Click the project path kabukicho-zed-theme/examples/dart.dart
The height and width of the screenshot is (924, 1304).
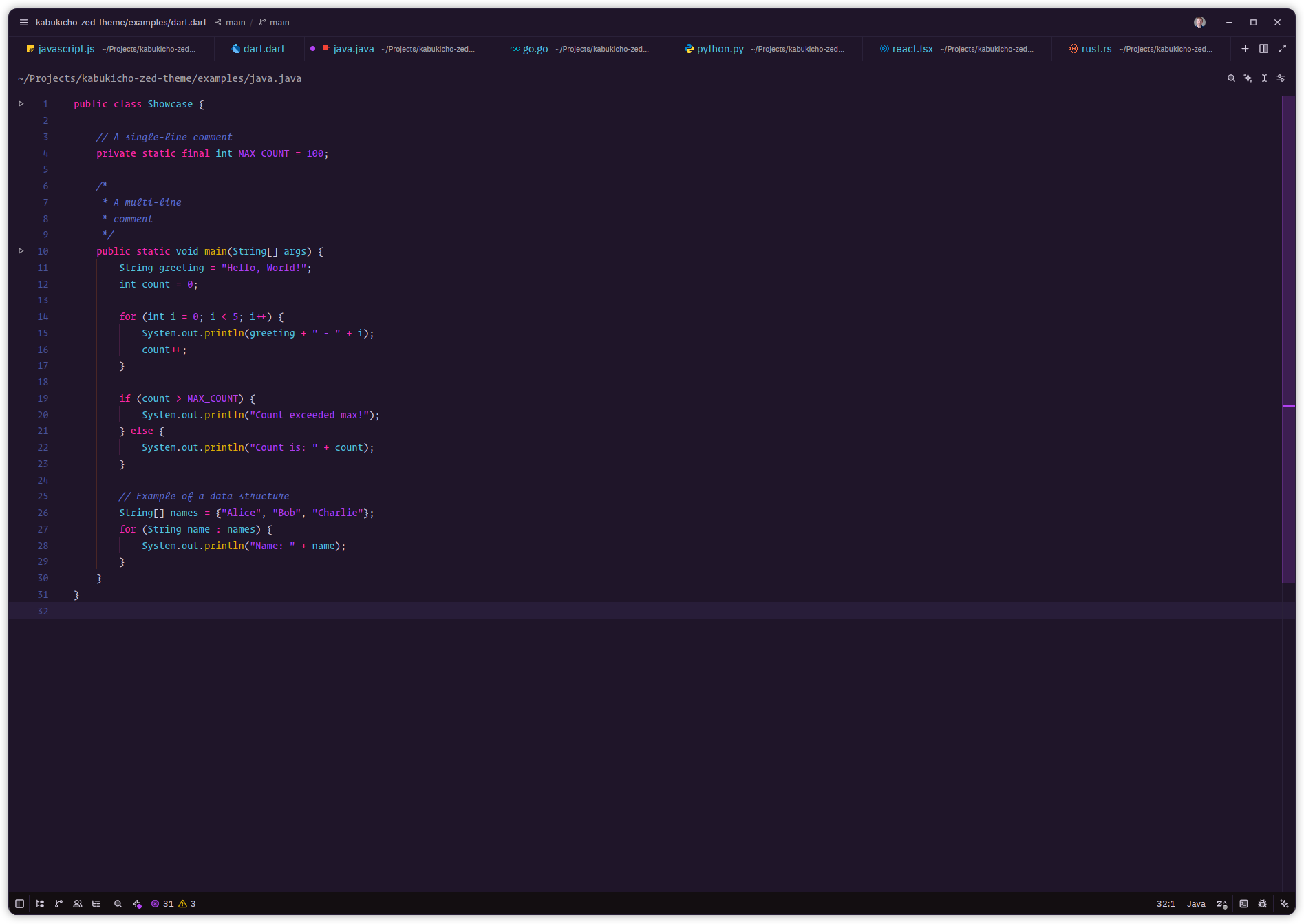coord(121,22)
